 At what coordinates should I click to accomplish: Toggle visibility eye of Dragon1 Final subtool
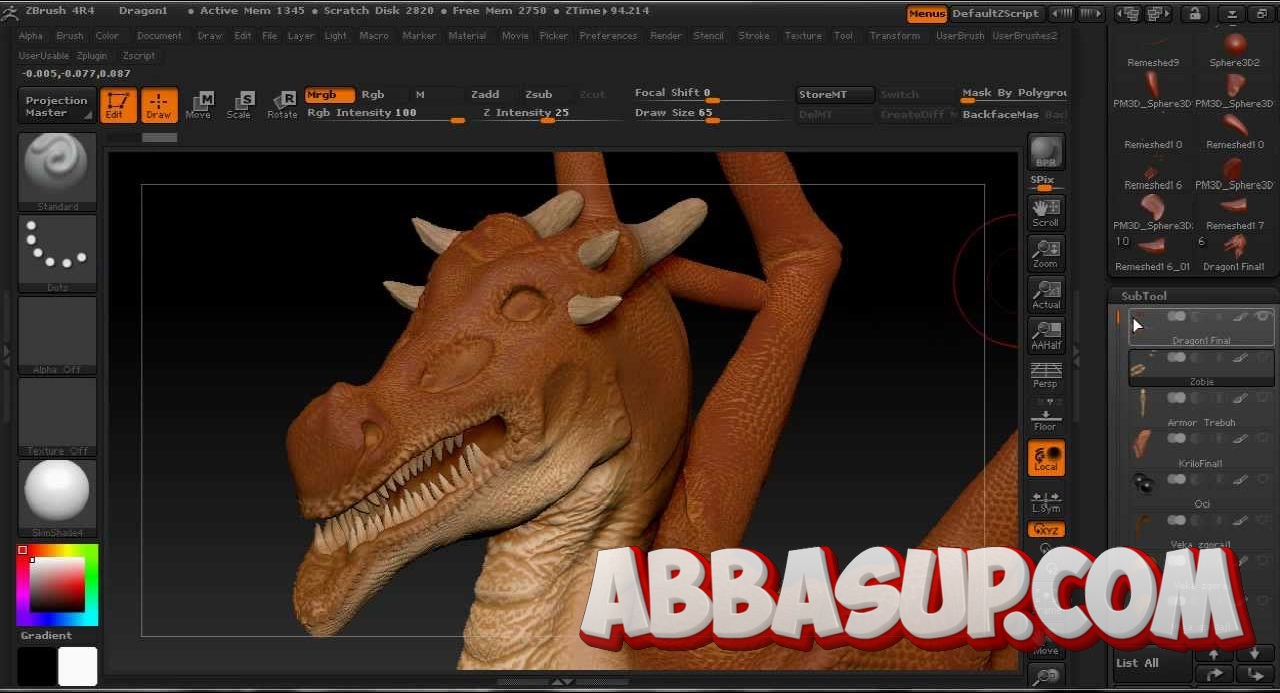point(1263,316)
